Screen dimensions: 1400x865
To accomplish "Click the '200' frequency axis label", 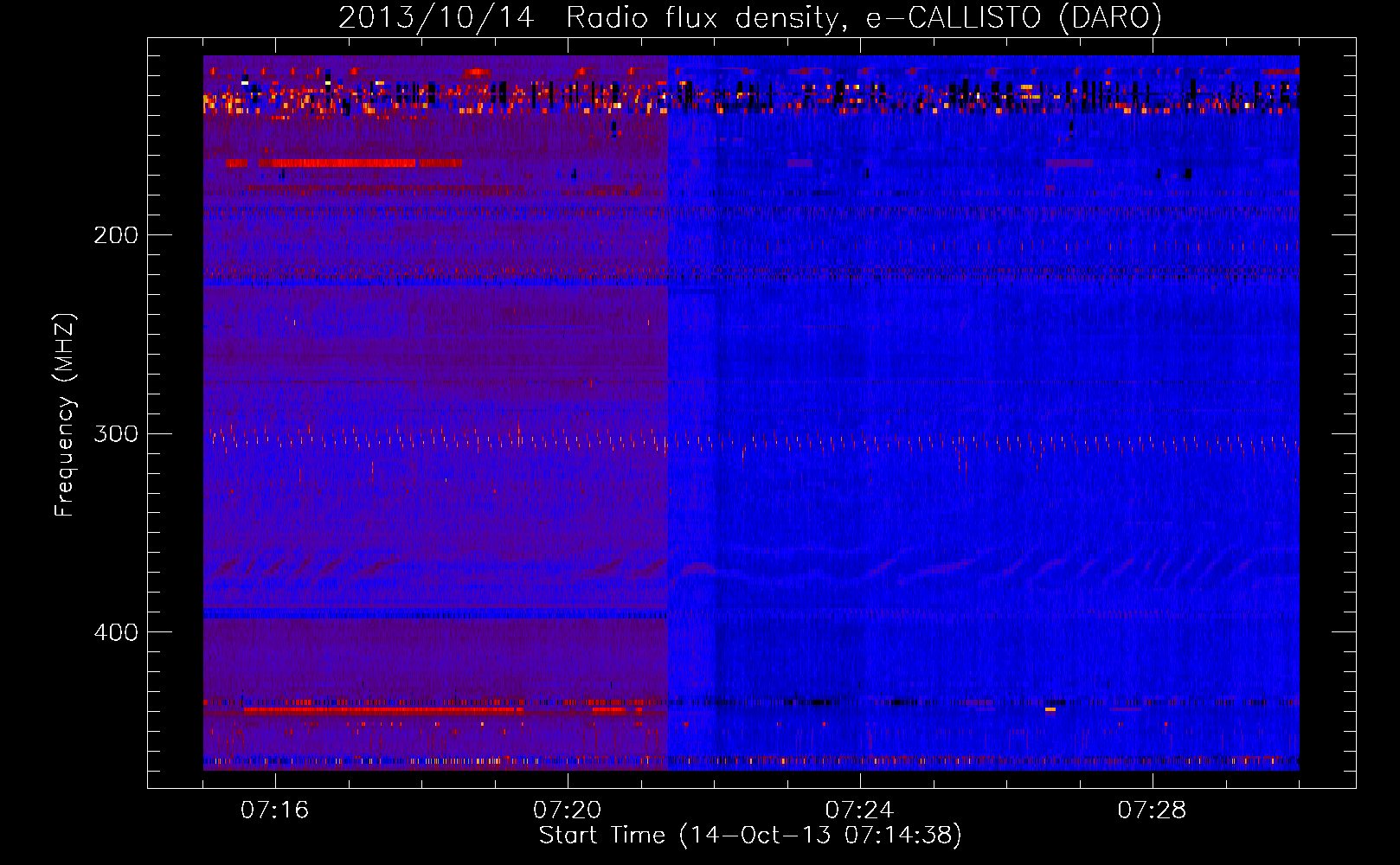I will (116, 235).
